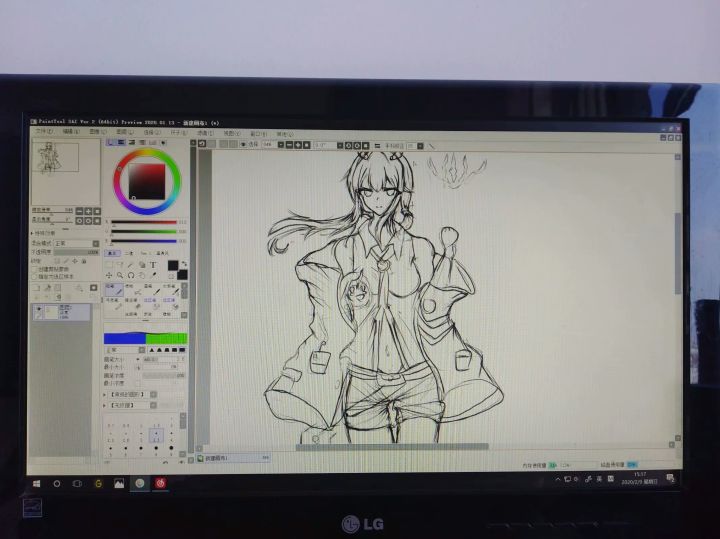Select the Eyedropper color picker tool
This screenshot has height=539, width=720.
[153, 275]
